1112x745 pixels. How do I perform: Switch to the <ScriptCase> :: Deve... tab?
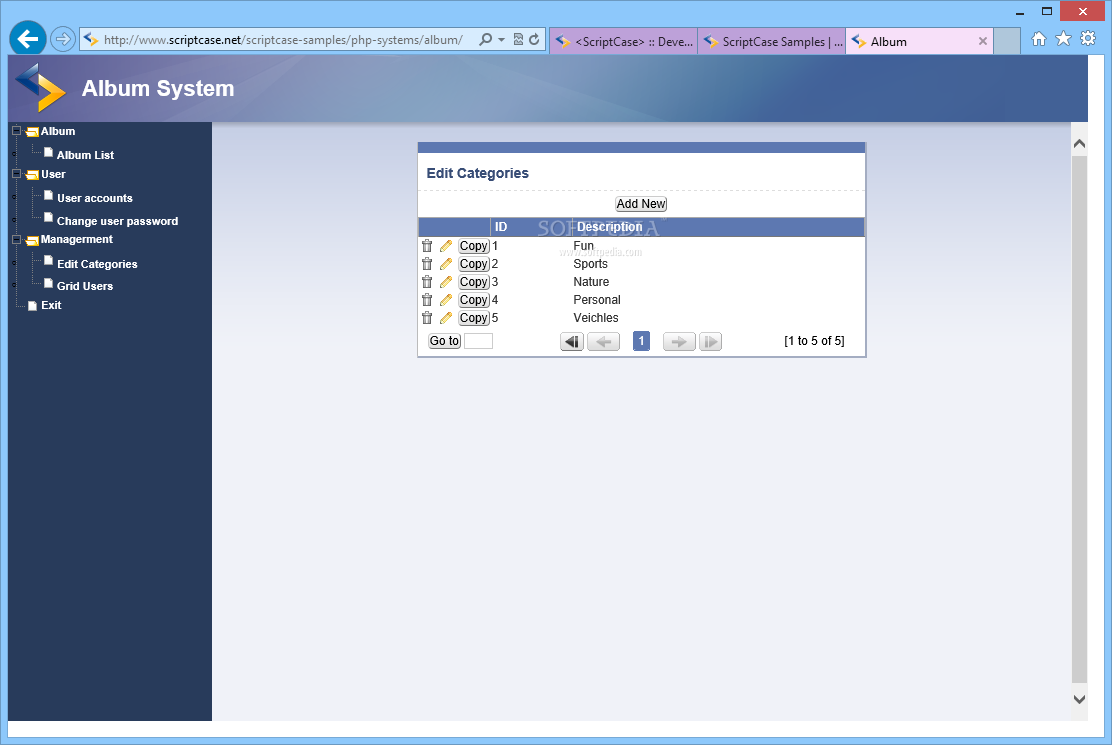click(x=624, y=42)
